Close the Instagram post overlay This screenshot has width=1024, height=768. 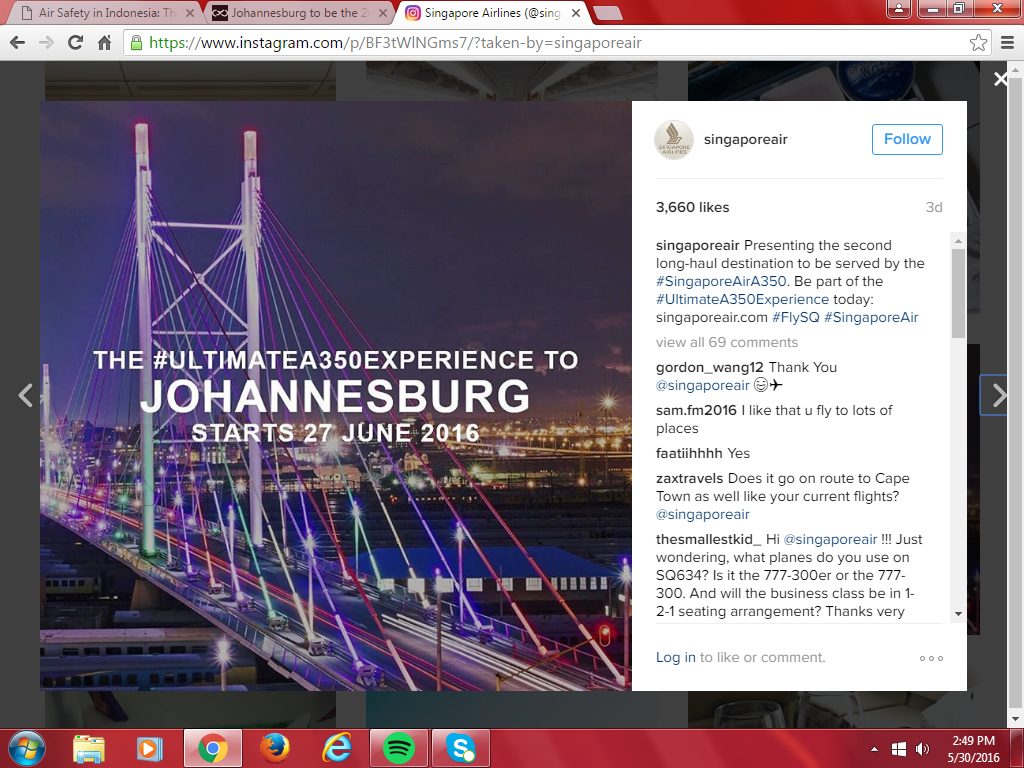click(1000, 80)
